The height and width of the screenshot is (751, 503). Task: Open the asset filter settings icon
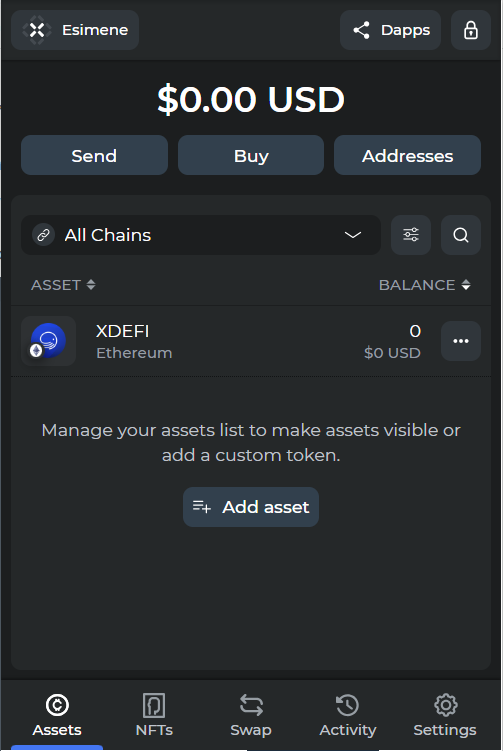coord(411,235)
